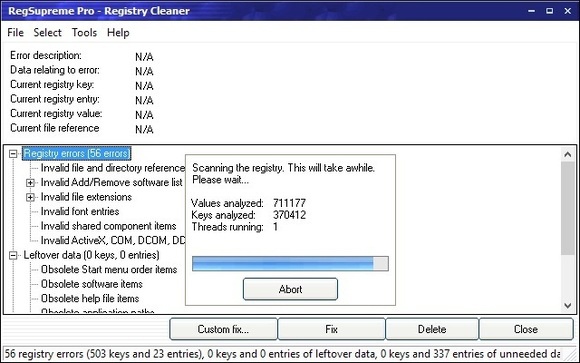Minimize the RegSupreme Pro window
Viewport: 580px width, 363px height.
tap(532, 11)
